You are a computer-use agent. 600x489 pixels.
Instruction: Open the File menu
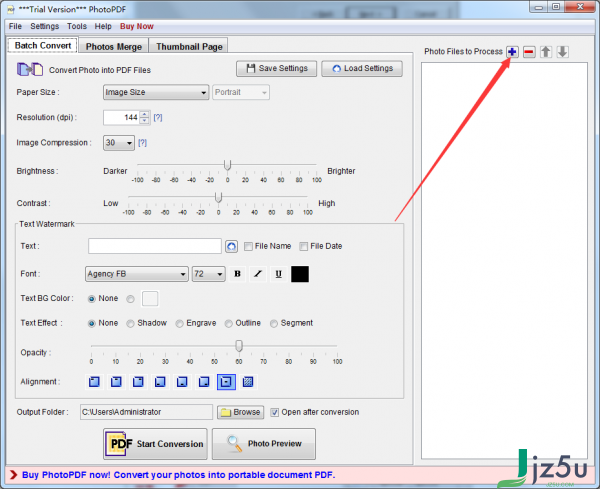coord(15,26)
